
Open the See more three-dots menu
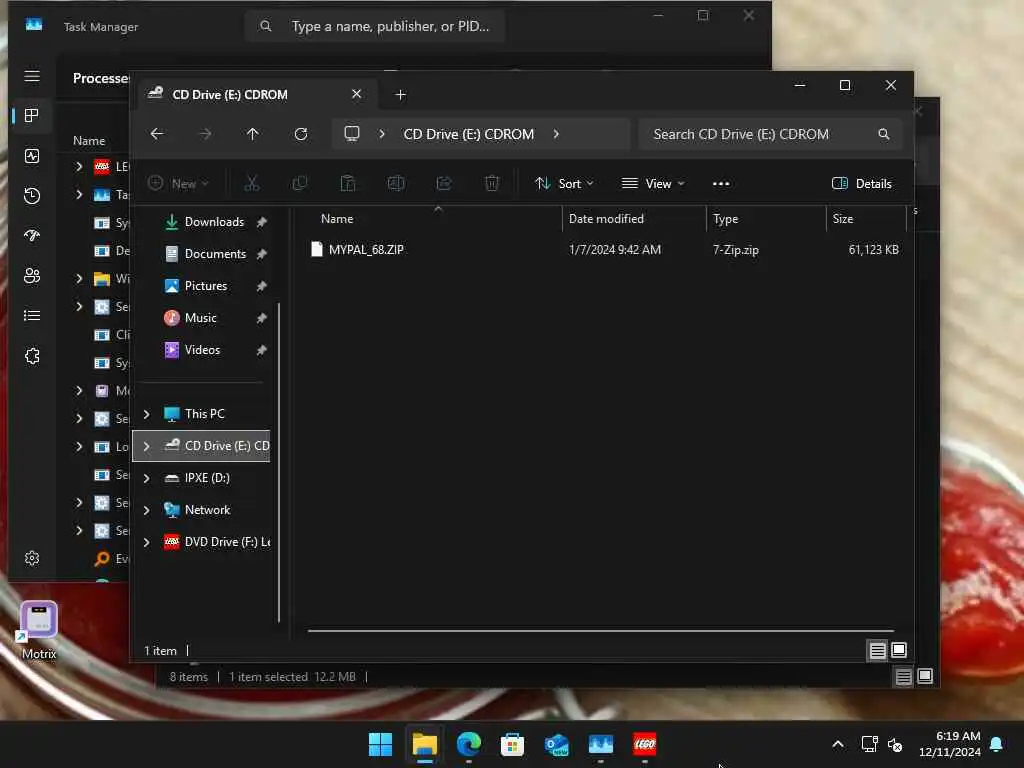click(x=721, y=184)
